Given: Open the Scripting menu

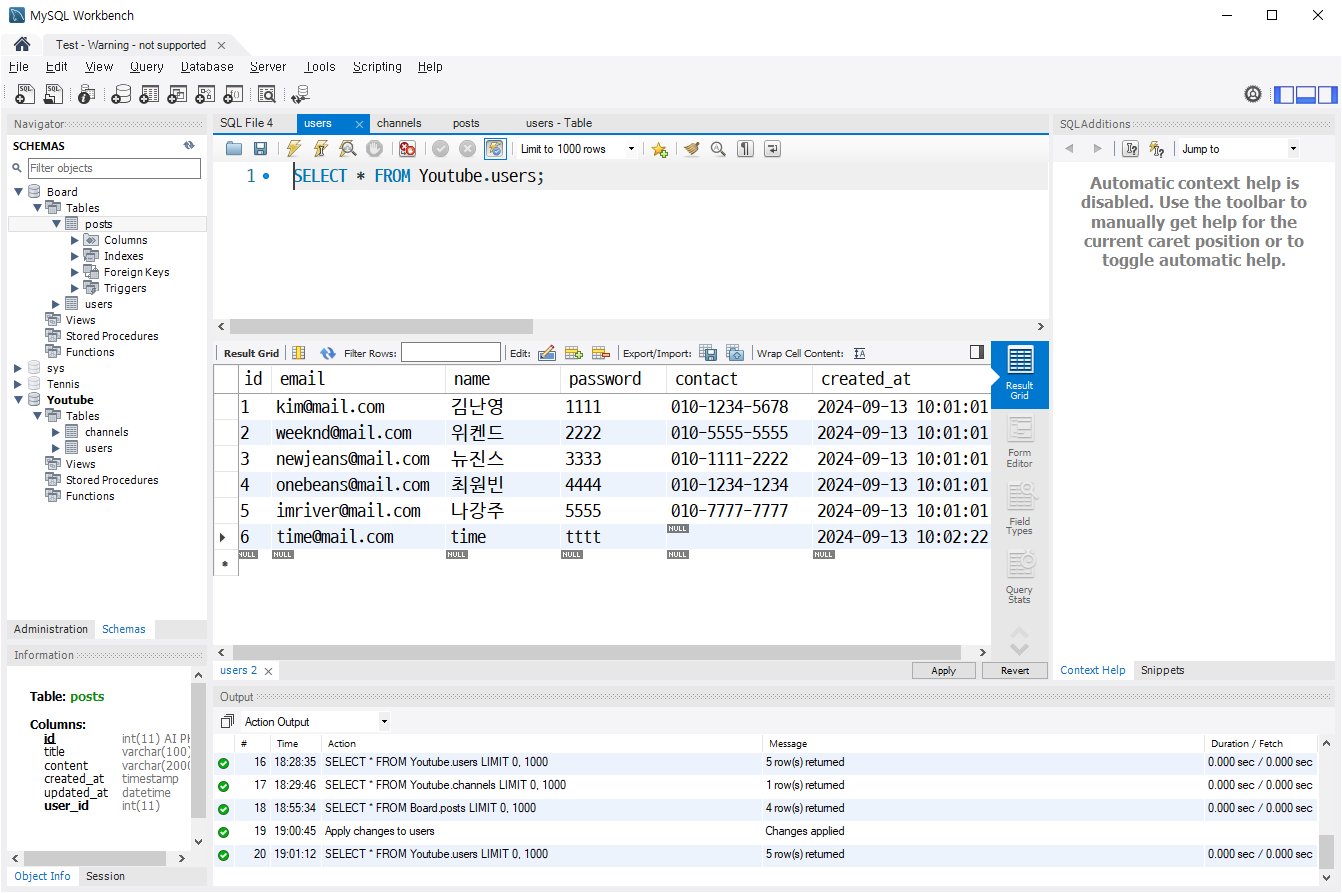Looking at the screenshot, I should (377, 67).
